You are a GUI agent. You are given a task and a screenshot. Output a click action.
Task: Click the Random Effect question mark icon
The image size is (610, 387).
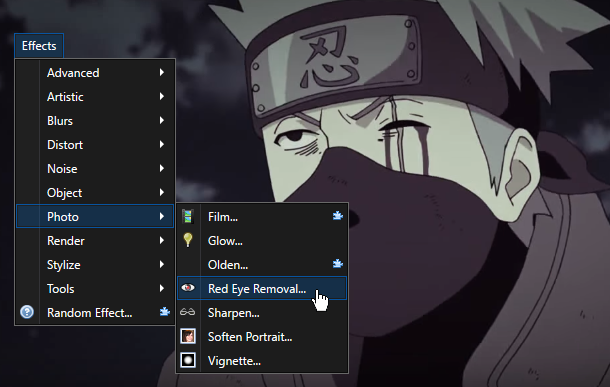click(x=27, y=312)
